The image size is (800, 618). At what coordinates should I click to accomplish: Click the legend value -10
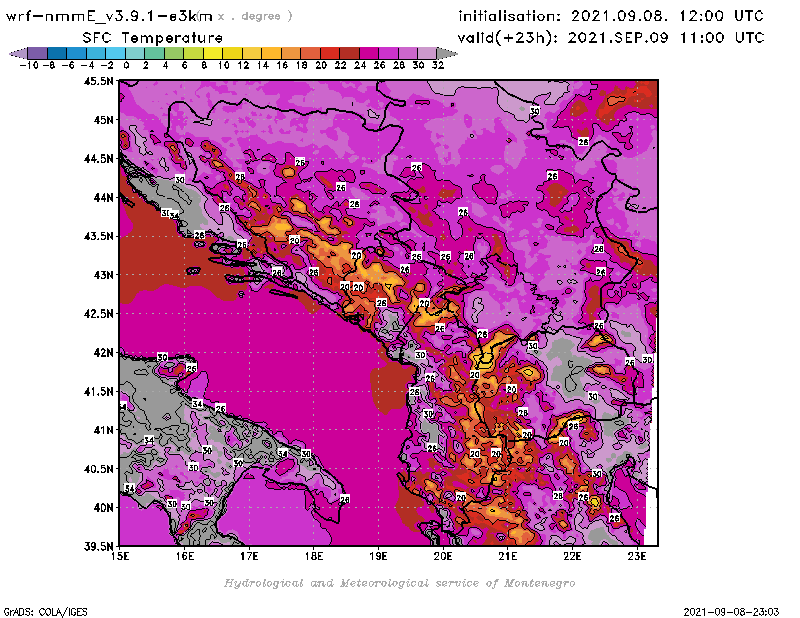[29, 65]
